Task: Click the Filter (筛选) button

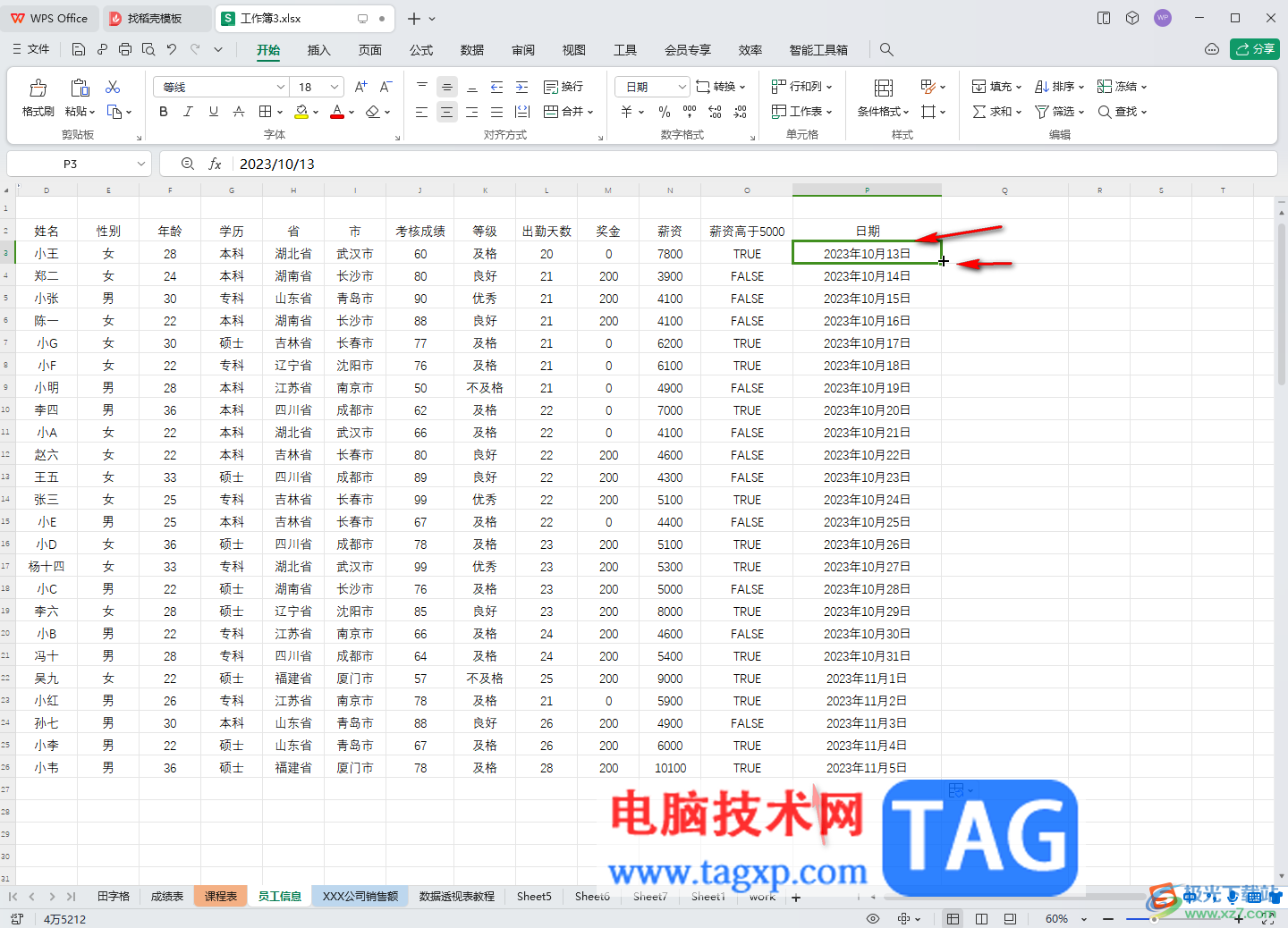Action: tap(1060, 112)
